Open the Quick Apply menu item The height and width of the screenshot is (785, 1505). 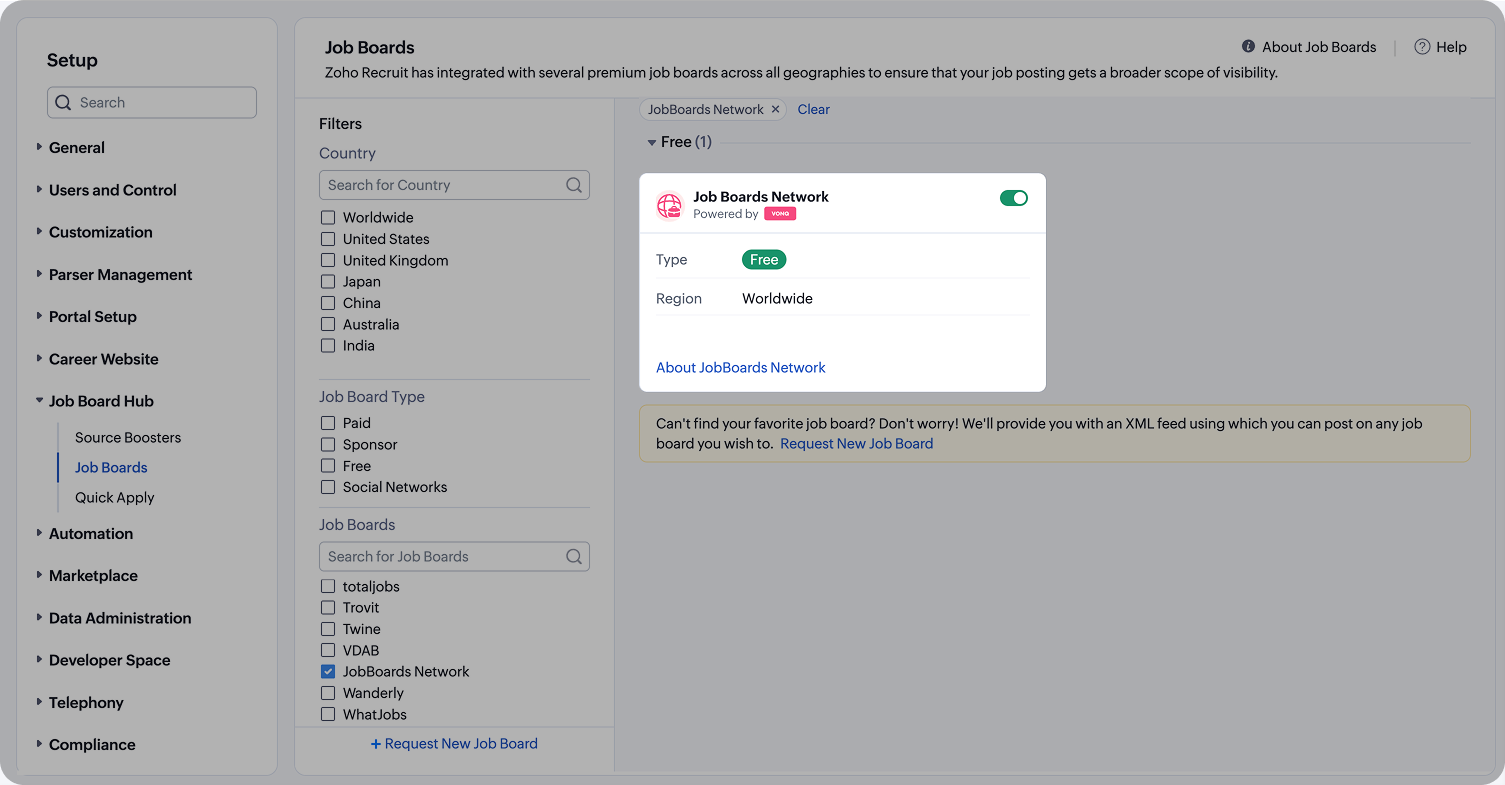(115, 498)
